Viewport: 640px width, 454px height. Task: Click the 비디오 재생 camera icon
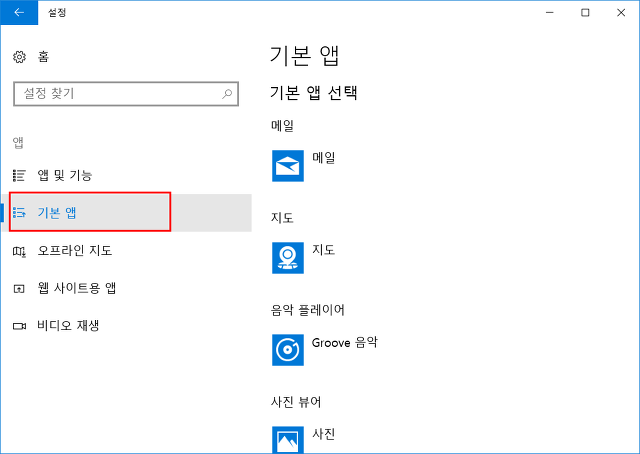coord(19,326)
